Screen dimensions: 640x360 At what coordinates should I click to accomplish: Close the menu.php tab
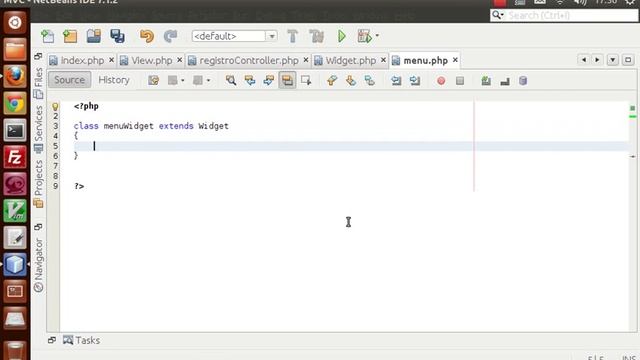click(x=455, y=60)
